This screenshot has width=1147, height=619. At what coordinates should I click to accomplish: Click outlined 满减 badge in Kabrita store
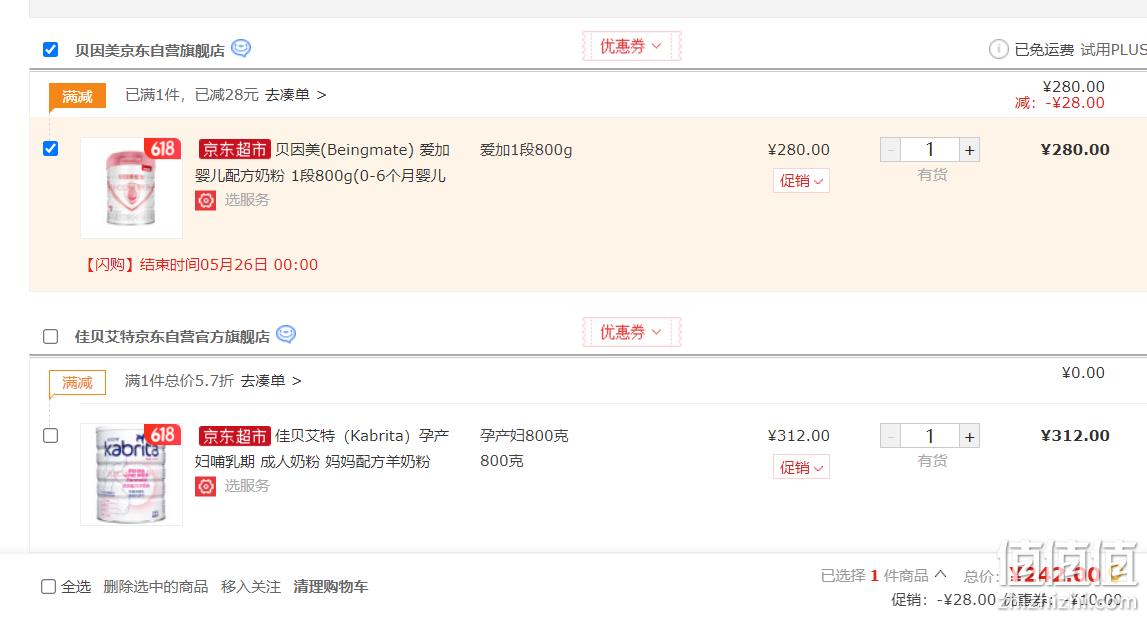pos(78,382)
